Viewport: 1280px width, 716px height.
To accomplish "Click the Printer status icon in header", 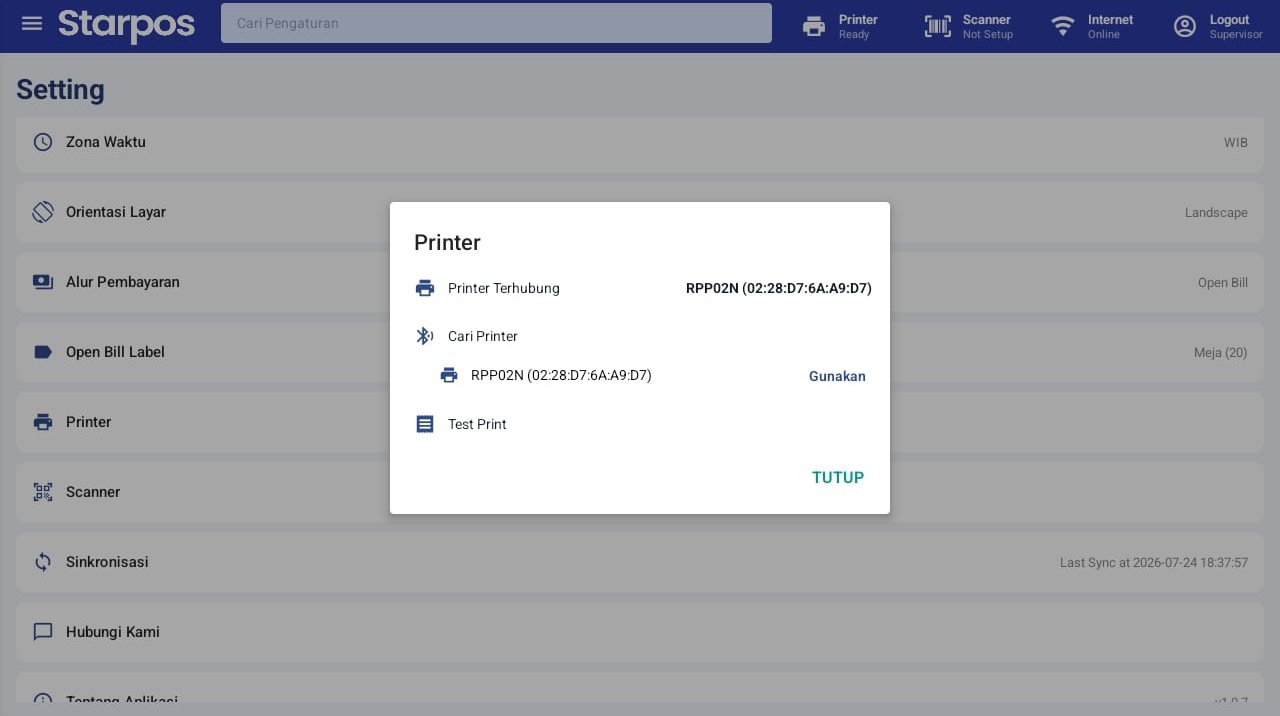I will 814,26.
